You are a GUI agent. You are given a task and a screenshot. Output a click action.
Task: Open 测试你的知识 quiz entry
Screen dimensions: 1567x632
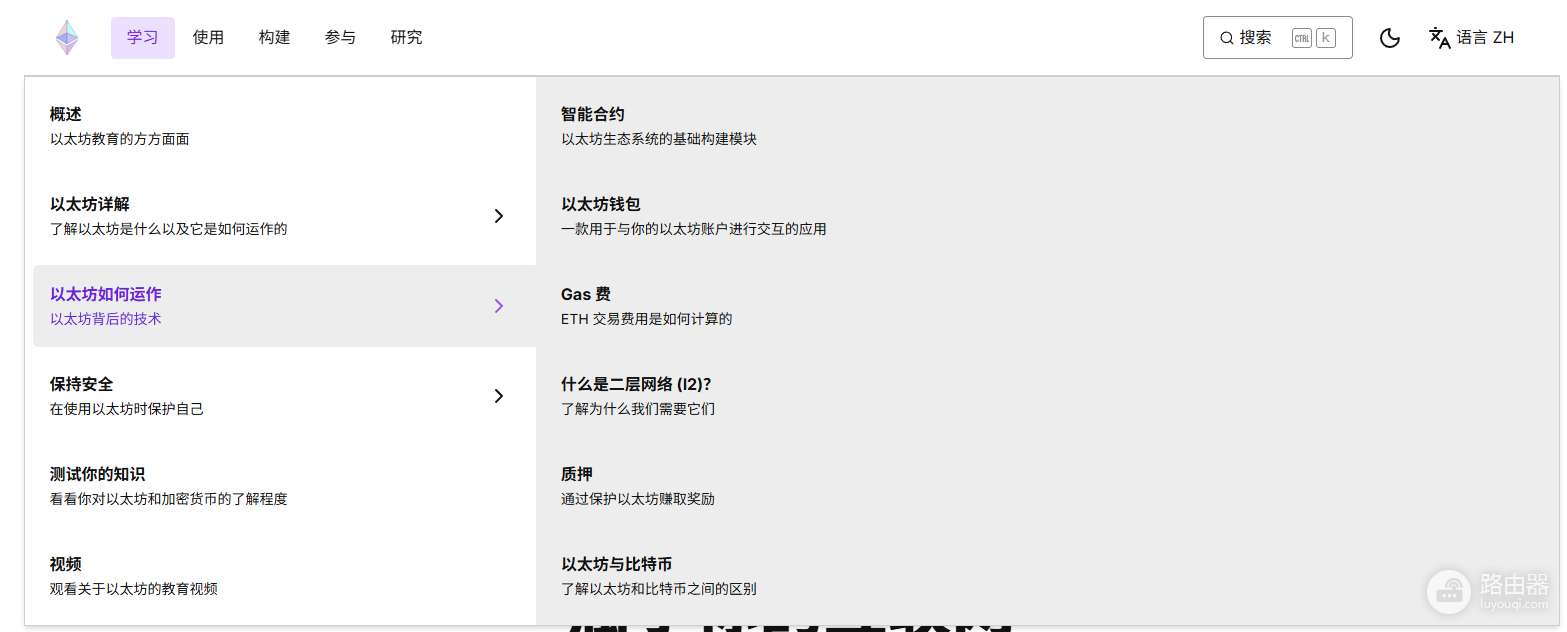pyautogui.click(x=284, y=486)
